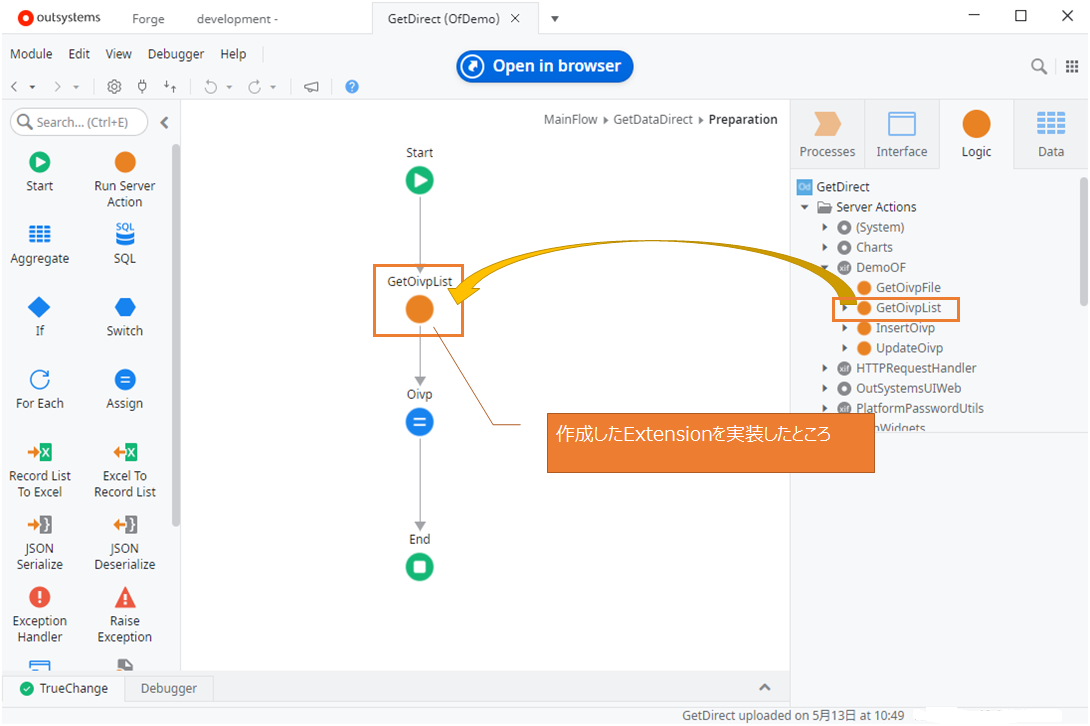
Task: Click the Oivp assign node in flow
Action: coord(419,422)
